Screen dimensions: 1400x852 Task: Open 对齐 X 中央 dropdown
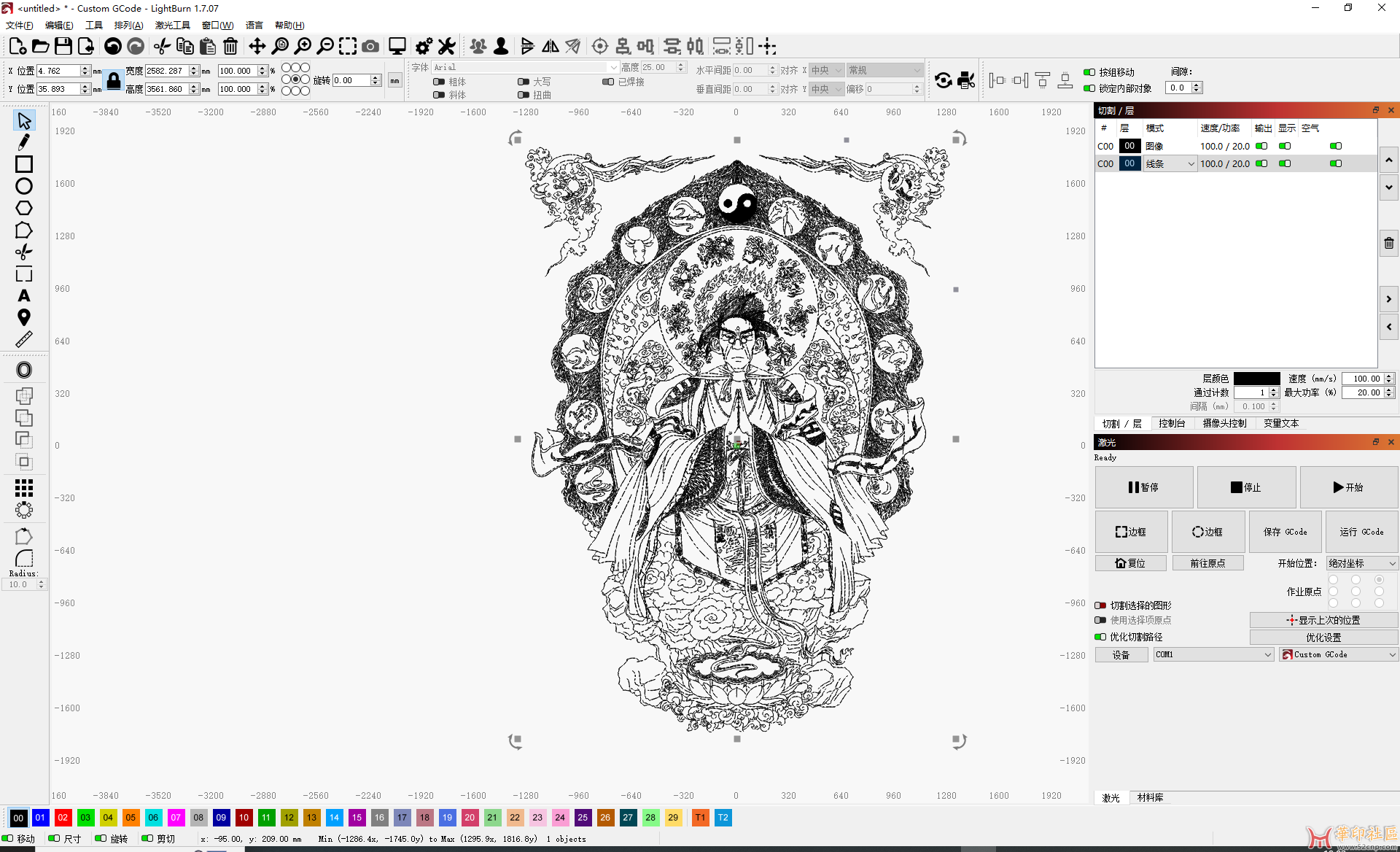(x=826, y=70)
